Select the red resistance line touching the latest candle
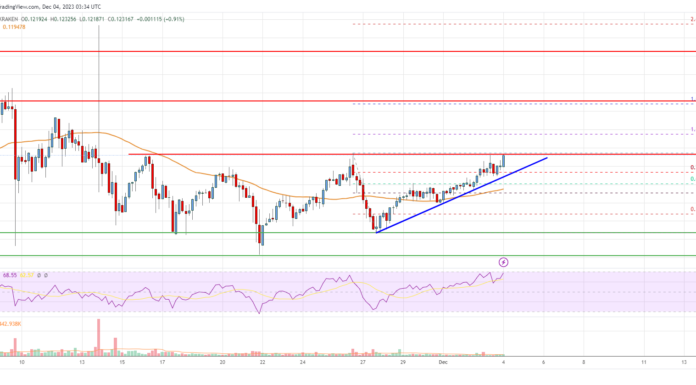The image size is (696, 385). point(412,155)
